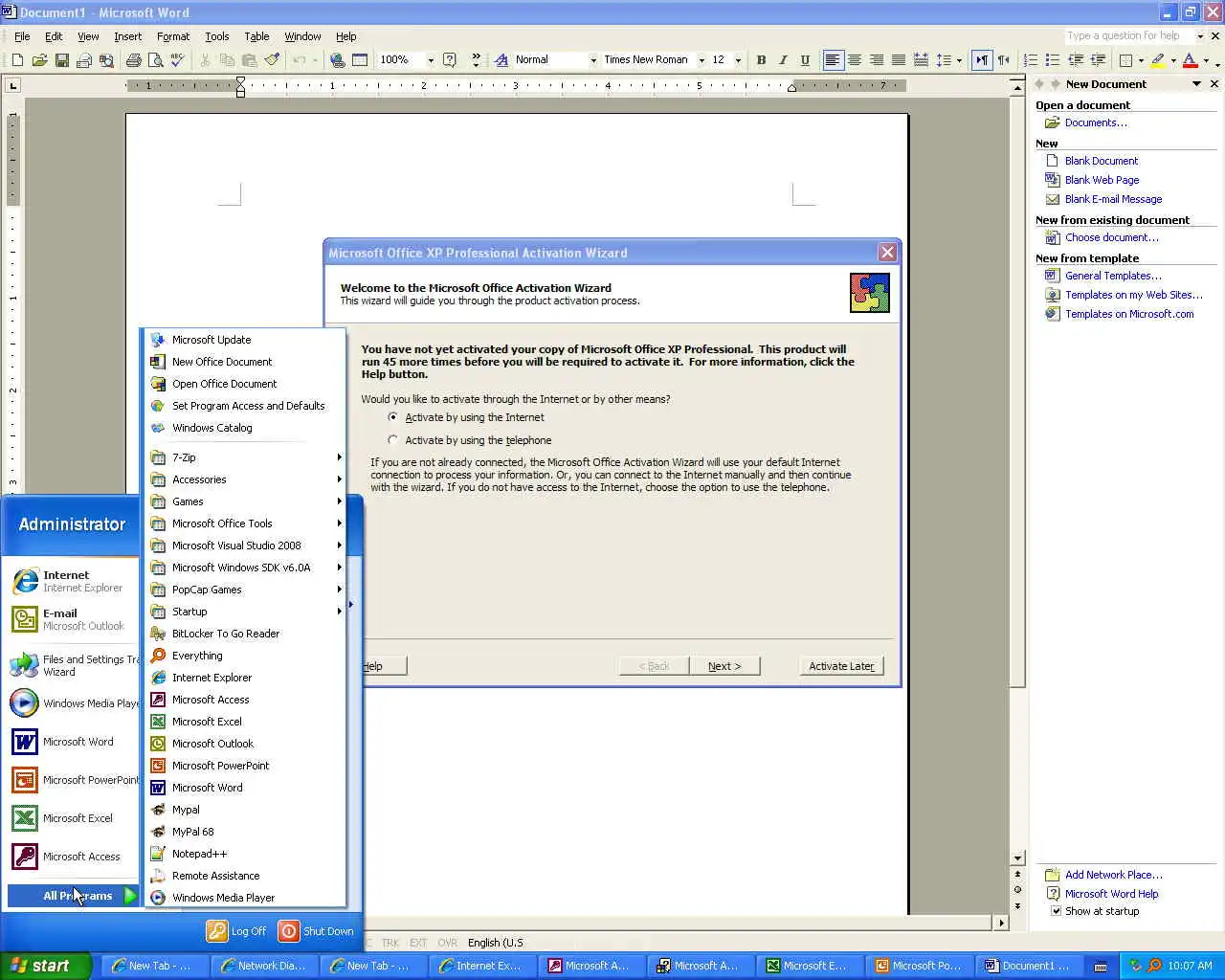Click the Log Off button
The image size is (1225, 980).
click(236, 931)
